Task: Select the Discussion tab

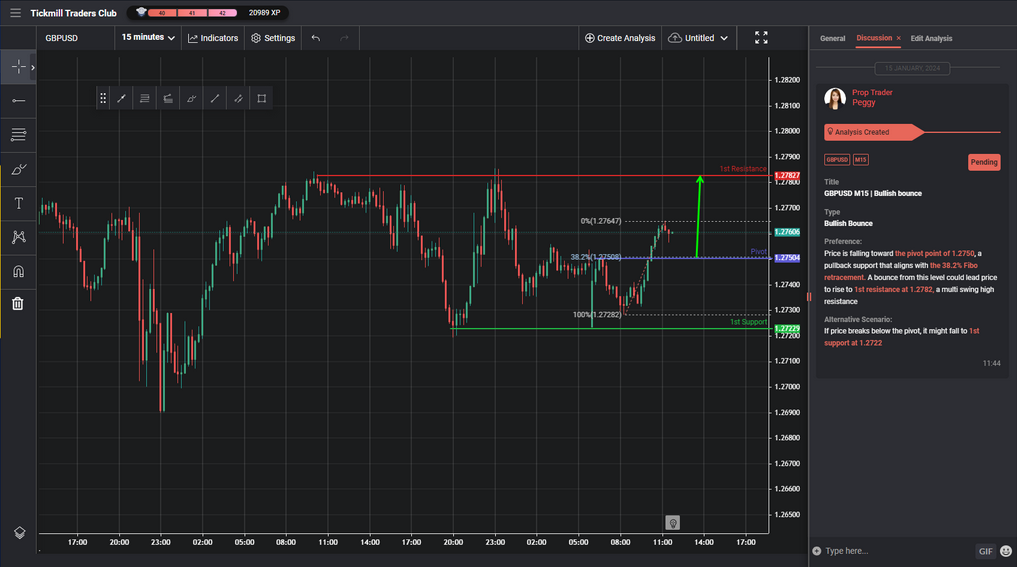Action: pyautogui.click(x=874, y=38)
